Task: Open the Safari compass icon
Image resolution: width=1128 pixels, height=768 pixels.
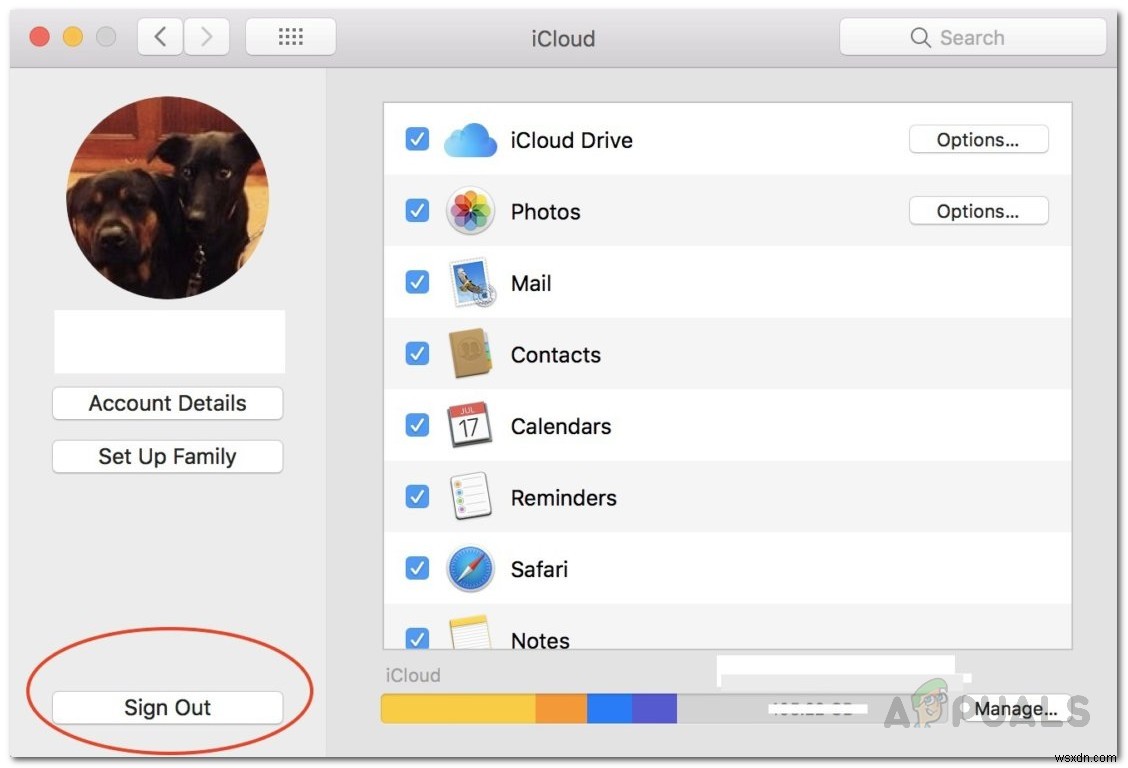Action: tap(470, 568)
